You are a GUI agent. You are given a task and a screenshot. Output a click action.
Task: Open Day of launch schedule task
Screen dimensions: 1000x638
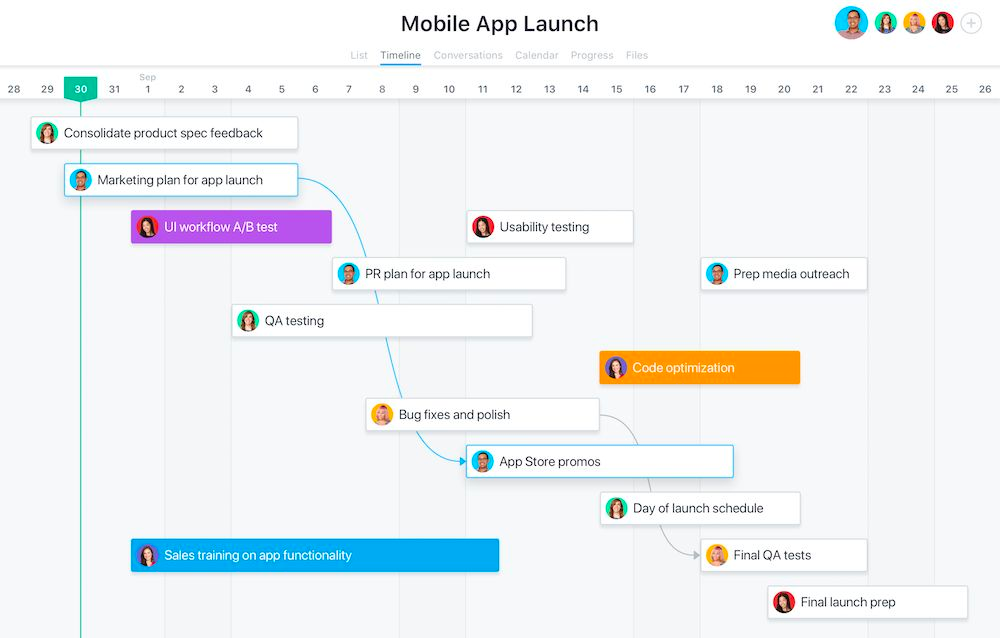tap(700, 508)
